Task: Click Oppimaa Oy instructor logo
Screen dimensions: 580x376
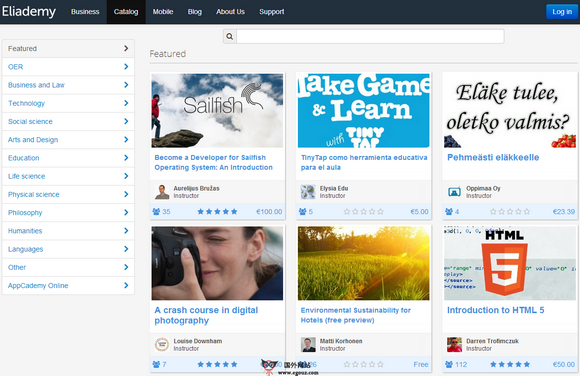Action: tap(454, 192)
